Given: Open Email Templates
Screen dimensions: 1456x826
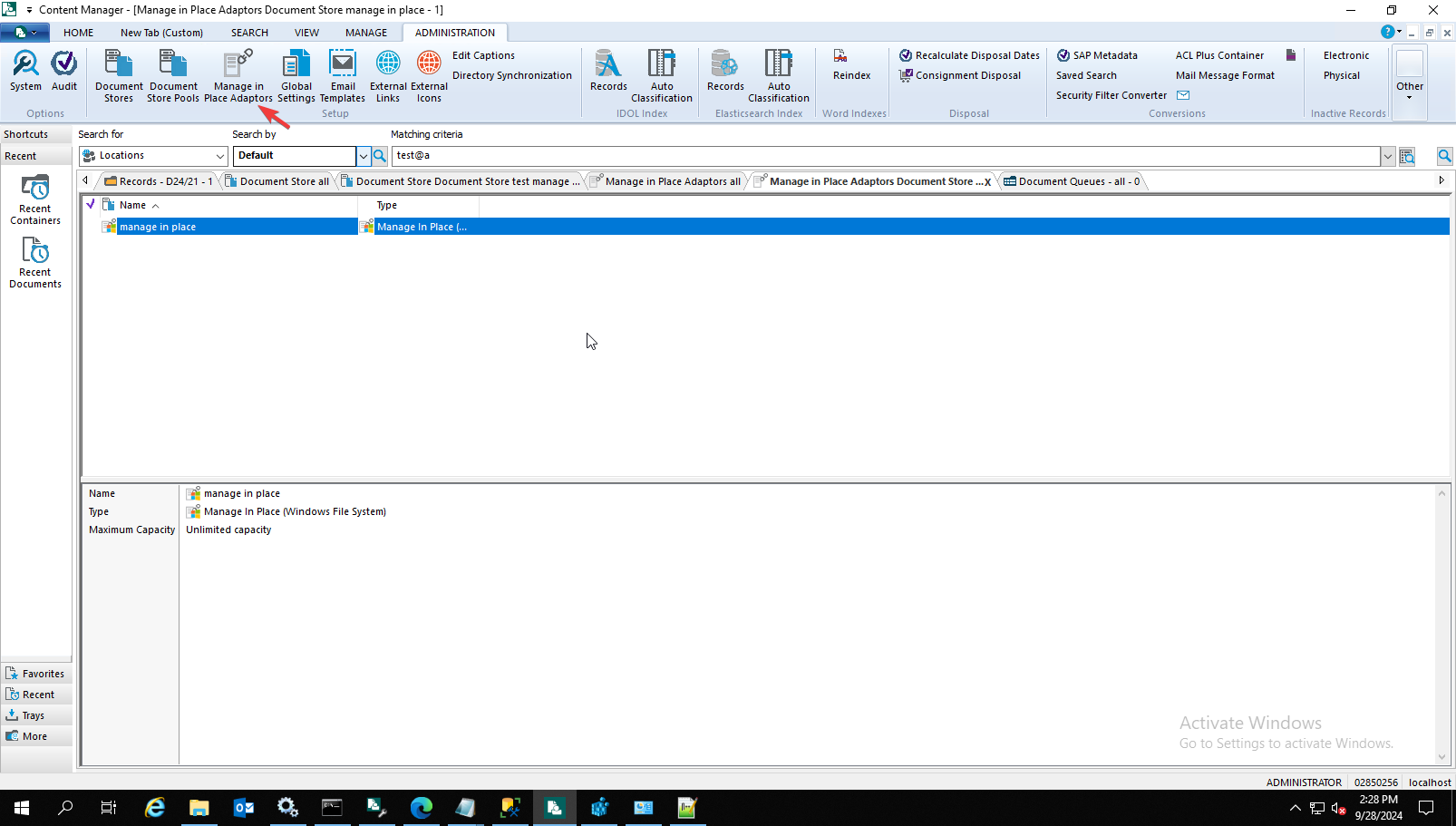Looking at the screenshot, I should click(343, 76).
